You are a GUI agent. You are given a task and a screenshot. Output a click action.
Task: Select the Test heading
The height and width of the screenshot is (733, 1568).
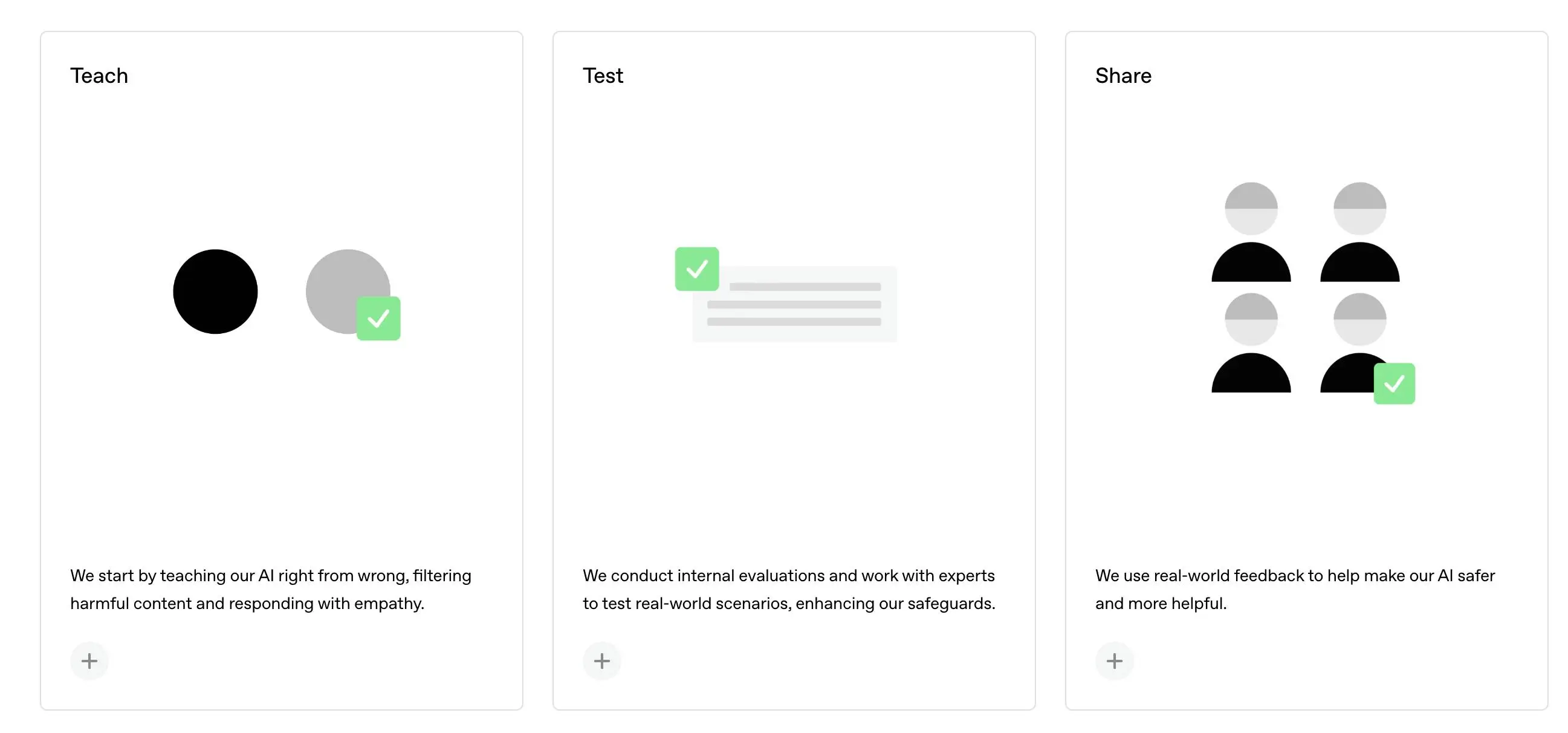(x=603, y=76)
